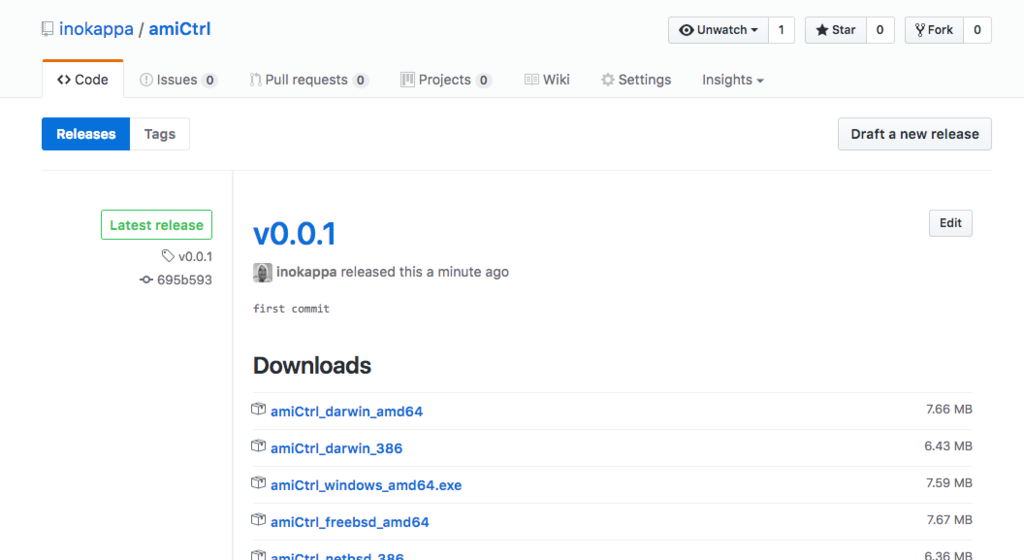Switch to the Code tab
Screen dimensions: 1024x560
(83, 80)
